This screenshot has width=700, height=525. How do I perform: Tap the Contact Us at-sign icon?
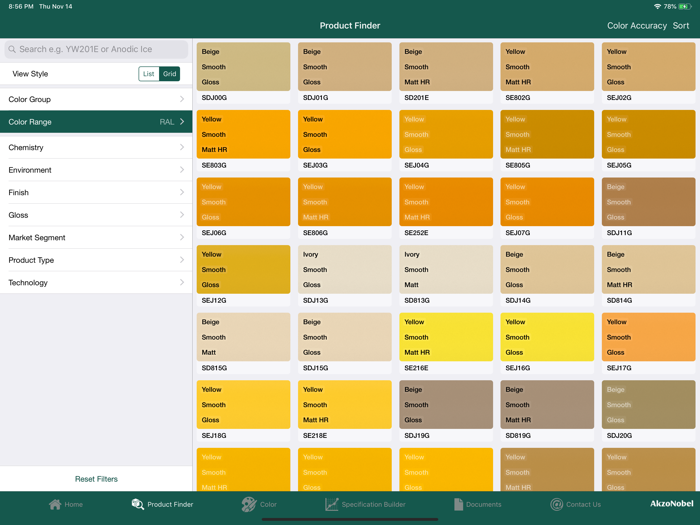[556, 504]
